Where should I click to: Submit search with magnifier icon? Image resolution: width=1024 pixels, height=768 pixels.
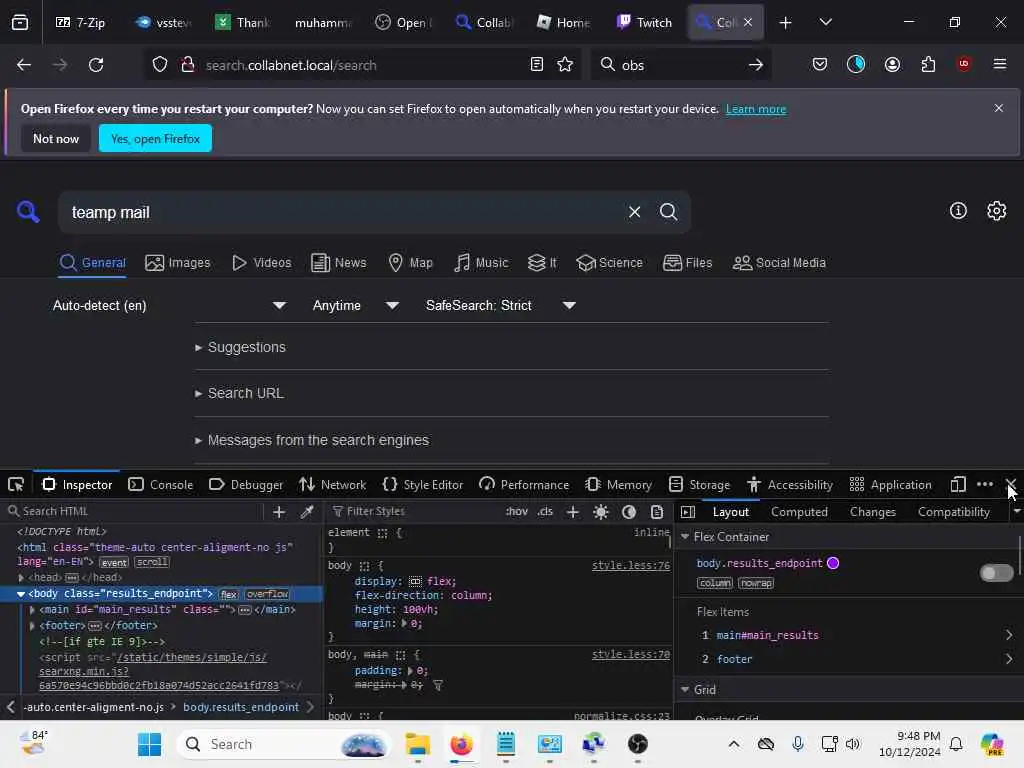pos(668,212)
